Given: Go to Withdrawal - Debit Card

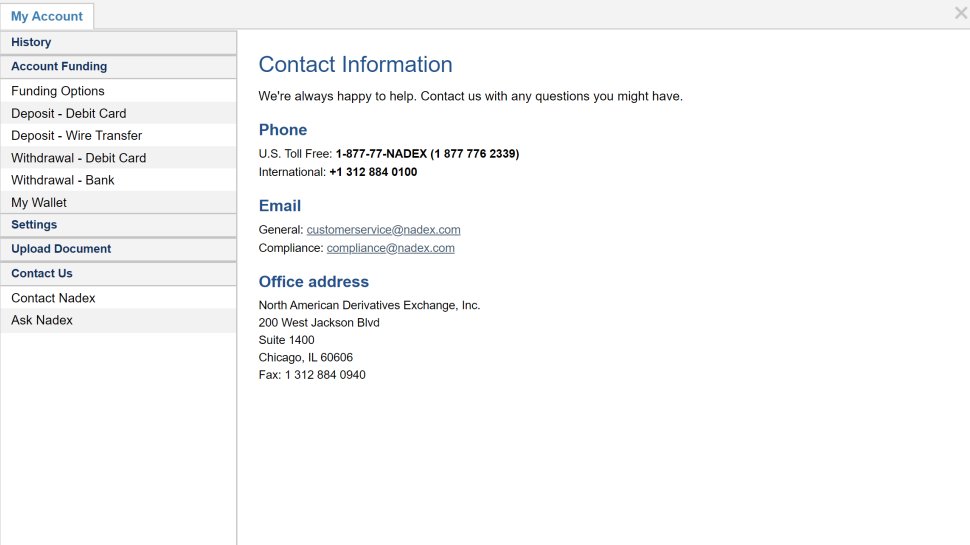Looking at the screenshot, I should pos(118,158).
